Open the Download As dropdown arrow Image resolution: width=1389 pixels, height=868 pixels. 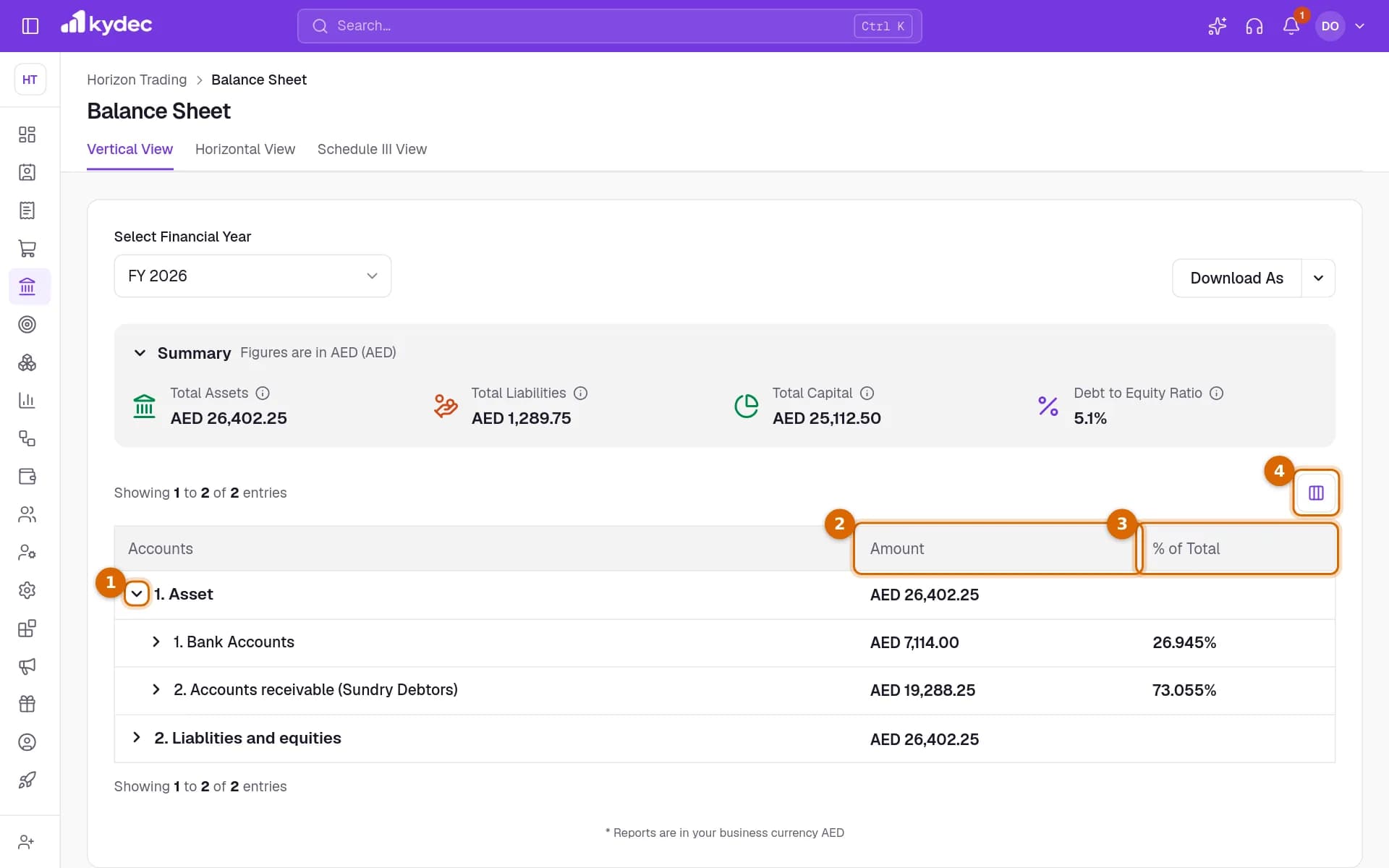[x=1318, y=278]
